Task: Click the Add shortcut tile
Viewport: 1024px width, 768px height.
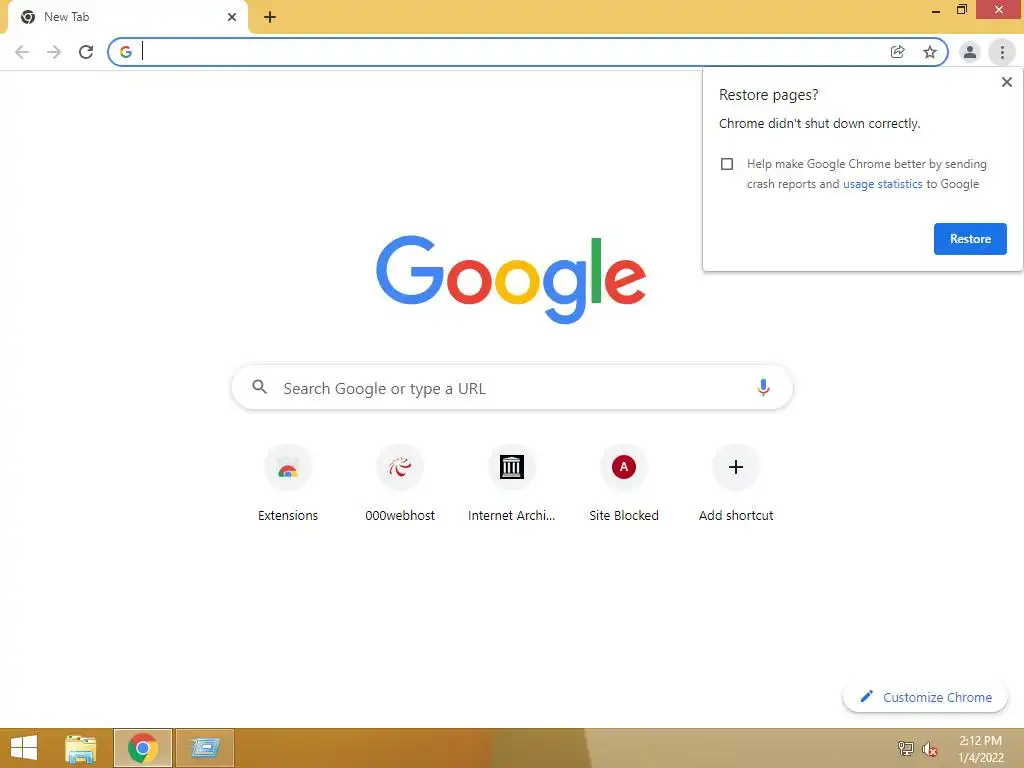Action: [735, 483]
